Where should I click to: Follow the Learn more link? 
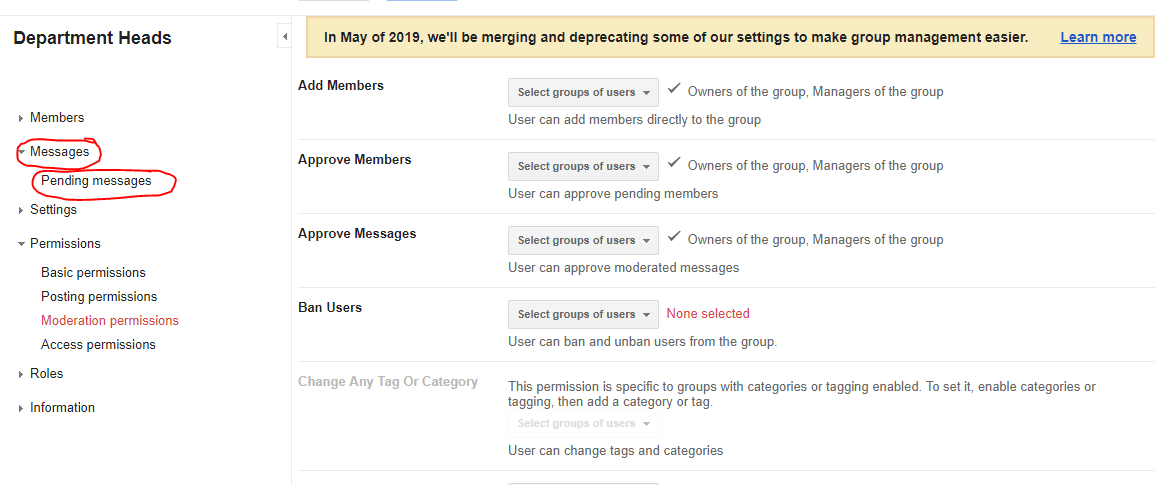click(x=1098, y=37)
